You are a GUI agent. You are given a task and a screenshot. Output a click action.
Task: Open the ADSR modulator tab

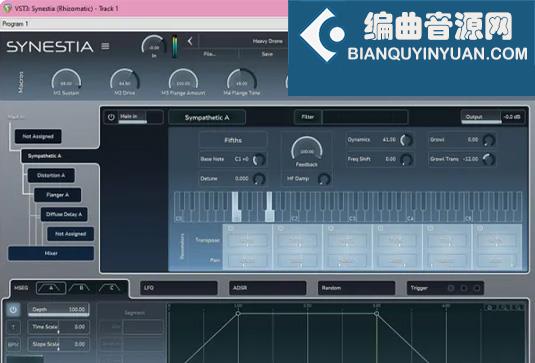(268, 288)
